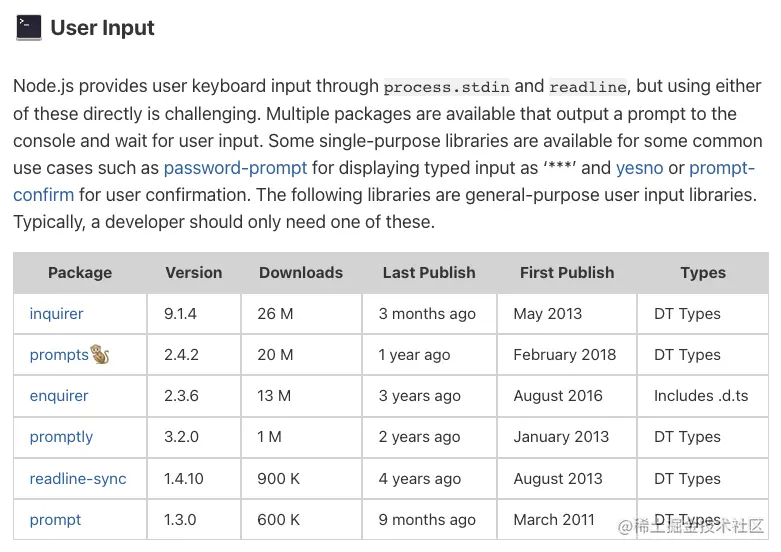
Task: Click the Version column header
Action: click(193, 273)
